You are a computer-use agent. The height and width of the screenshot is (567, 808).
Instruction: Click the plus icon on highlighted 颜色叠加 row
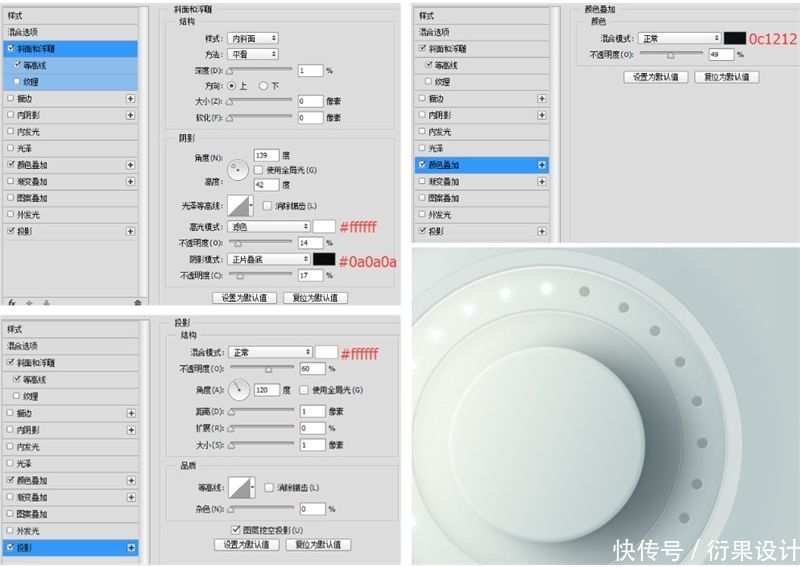point(542,165)
